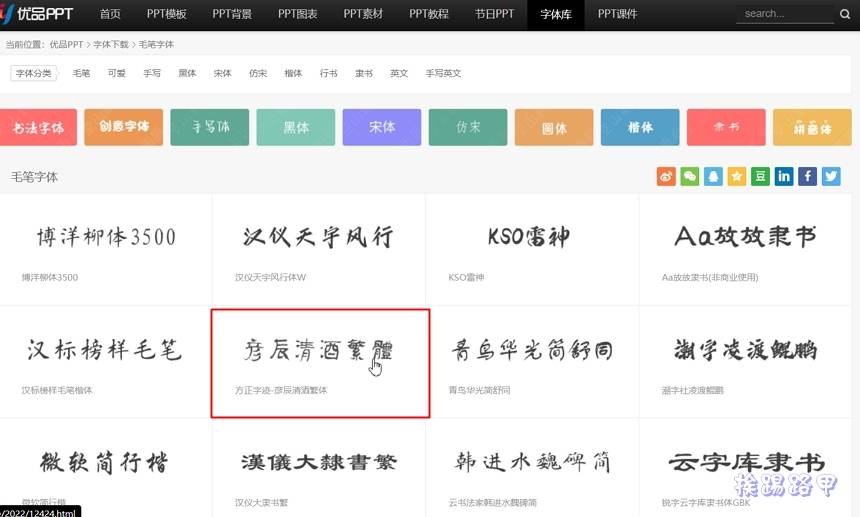Viewport: 860px width, 517px height.
Task: Click the green 手写体 tile
Action: coord(210,127)
